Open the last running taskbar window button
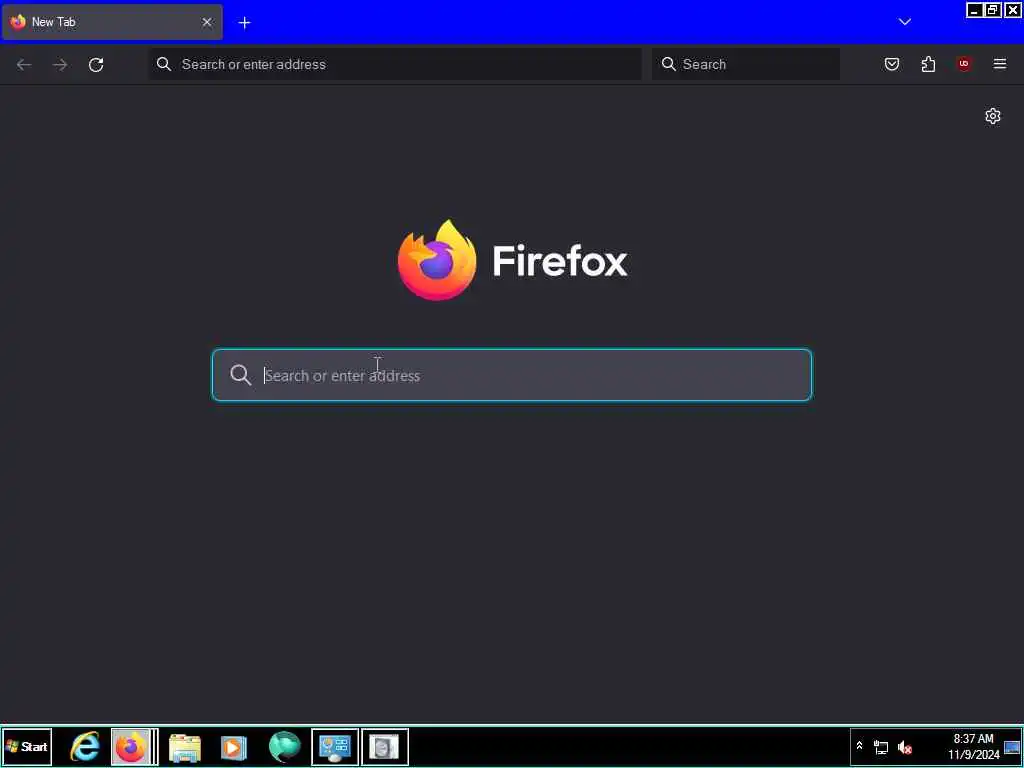This screenshot has width=1024, height=768. (385, 746)
